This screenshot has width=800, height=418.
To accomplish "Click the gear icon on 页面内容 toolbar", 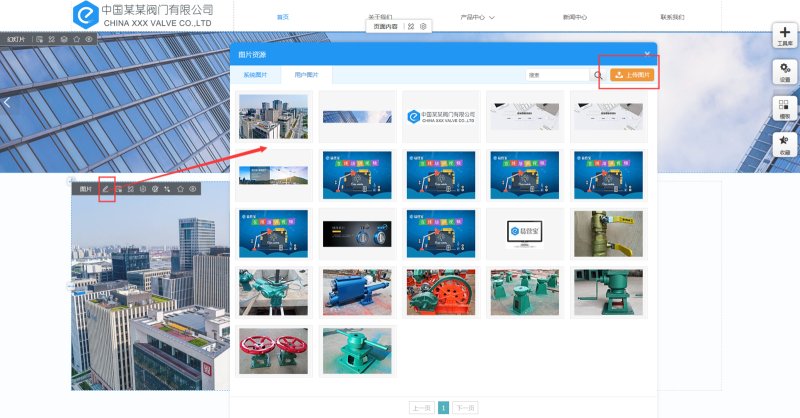I will pyautogui.click(x=423, y=26).
